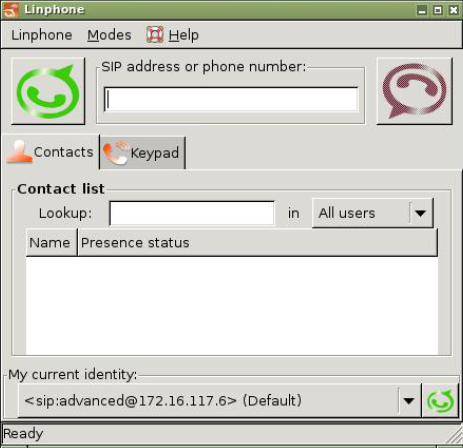Maximize the Linphone window

(x=438, y=10)
